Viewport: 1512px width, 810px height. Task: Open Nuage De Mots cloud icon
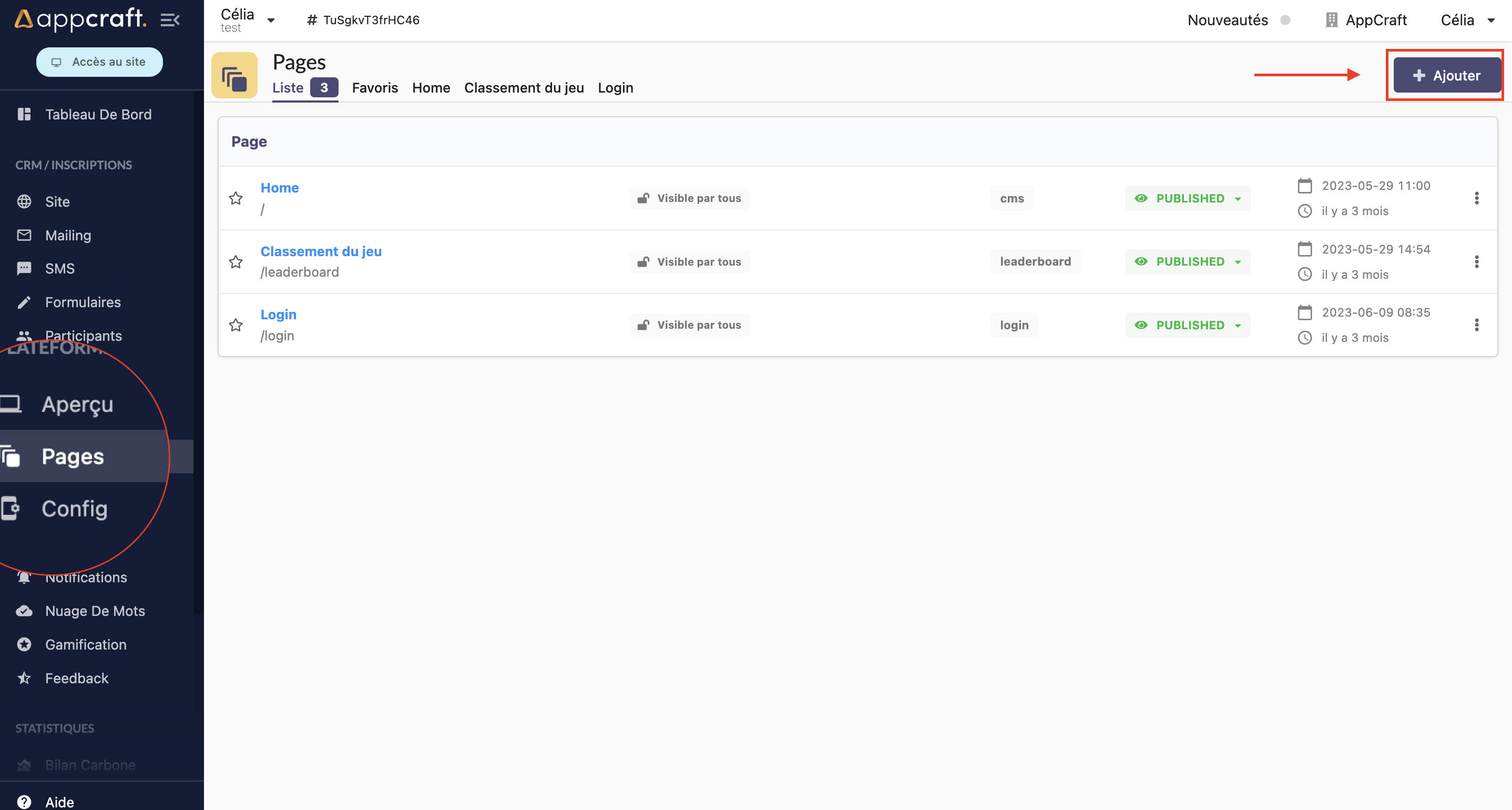pyautogui.click(x=24, y=611)
